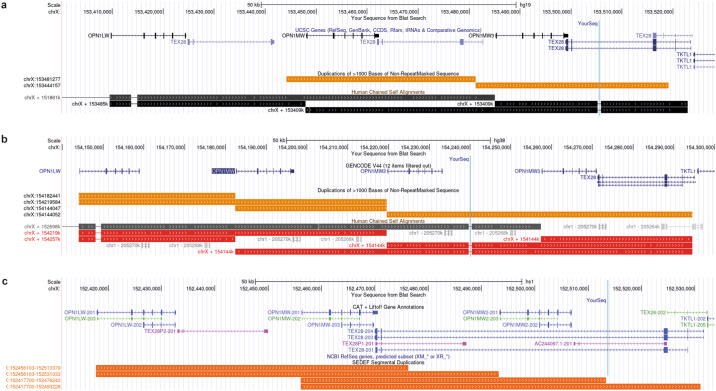
Task: Click the YourSeq label in panel a
Action: 588,23
